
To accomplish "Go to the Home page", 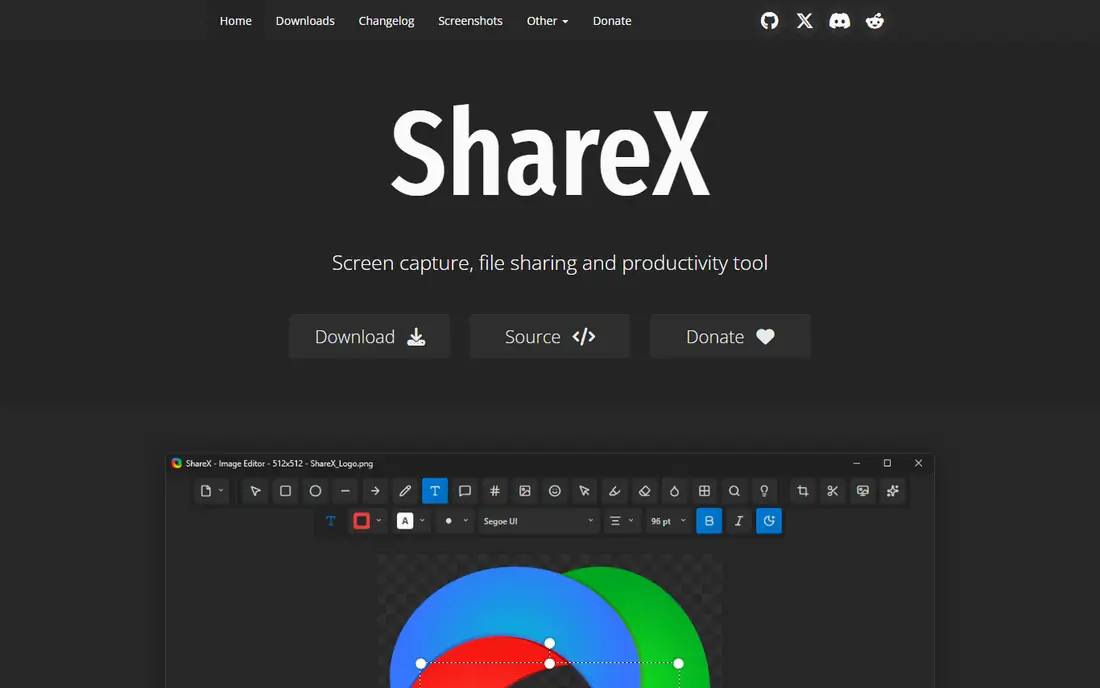I will click(x=236, y=21).
